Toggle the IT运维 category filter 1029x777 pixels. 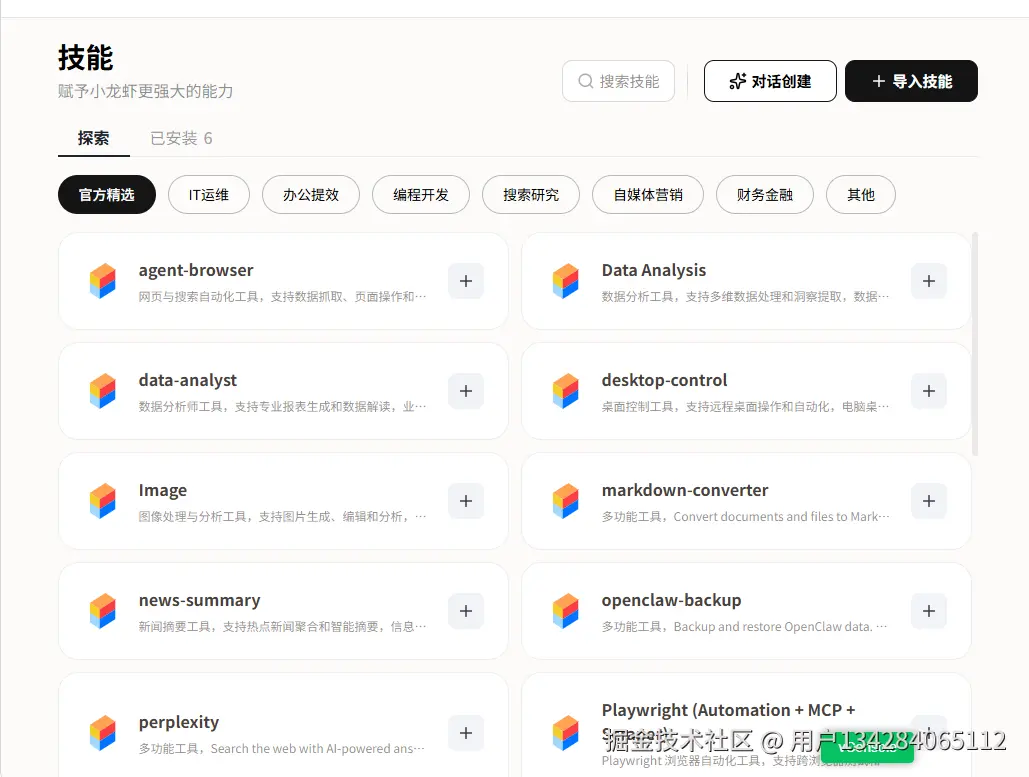click(x=208, y=195)
